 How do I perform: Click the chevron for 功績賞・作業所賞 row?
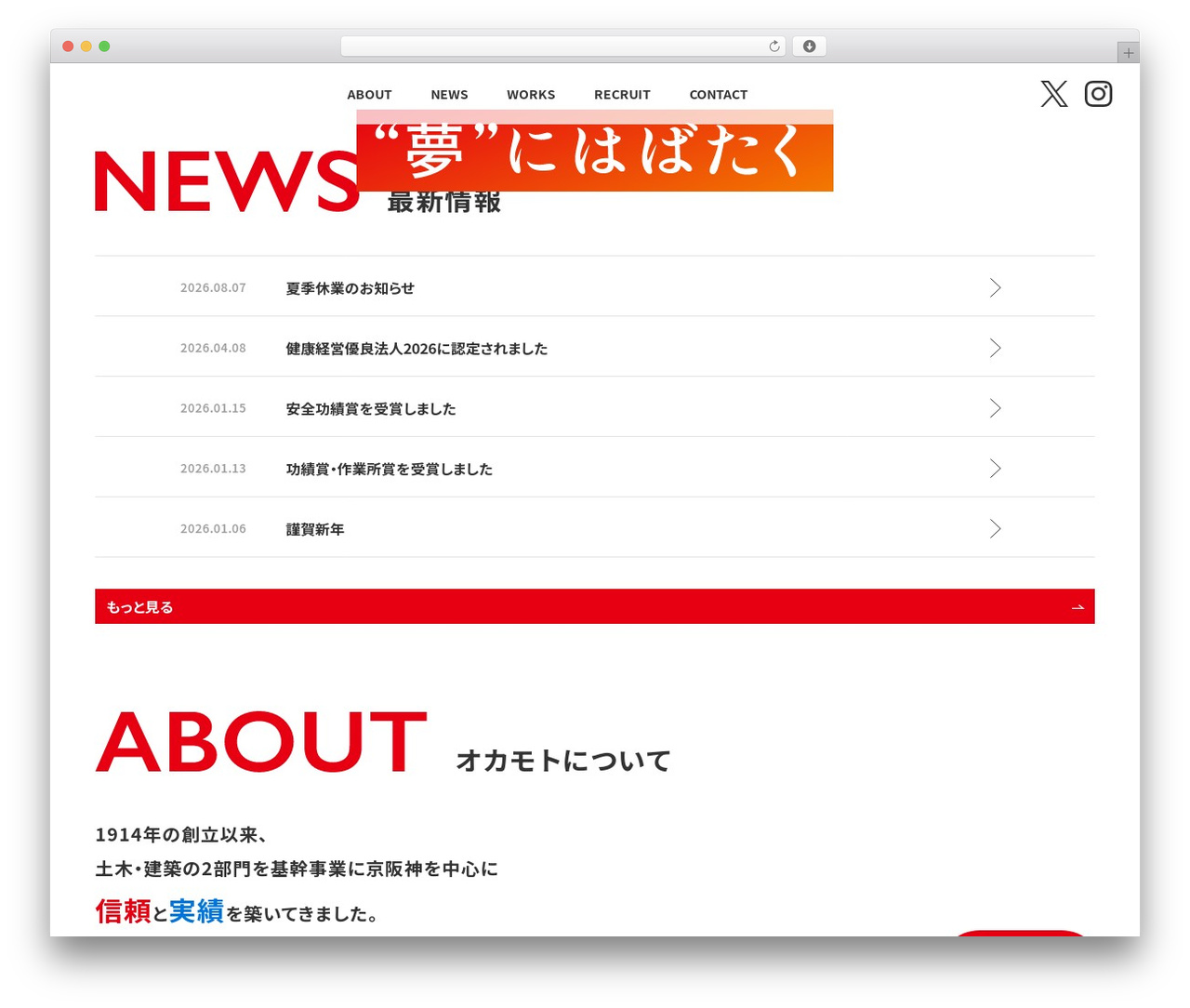(x=995, y=469)
